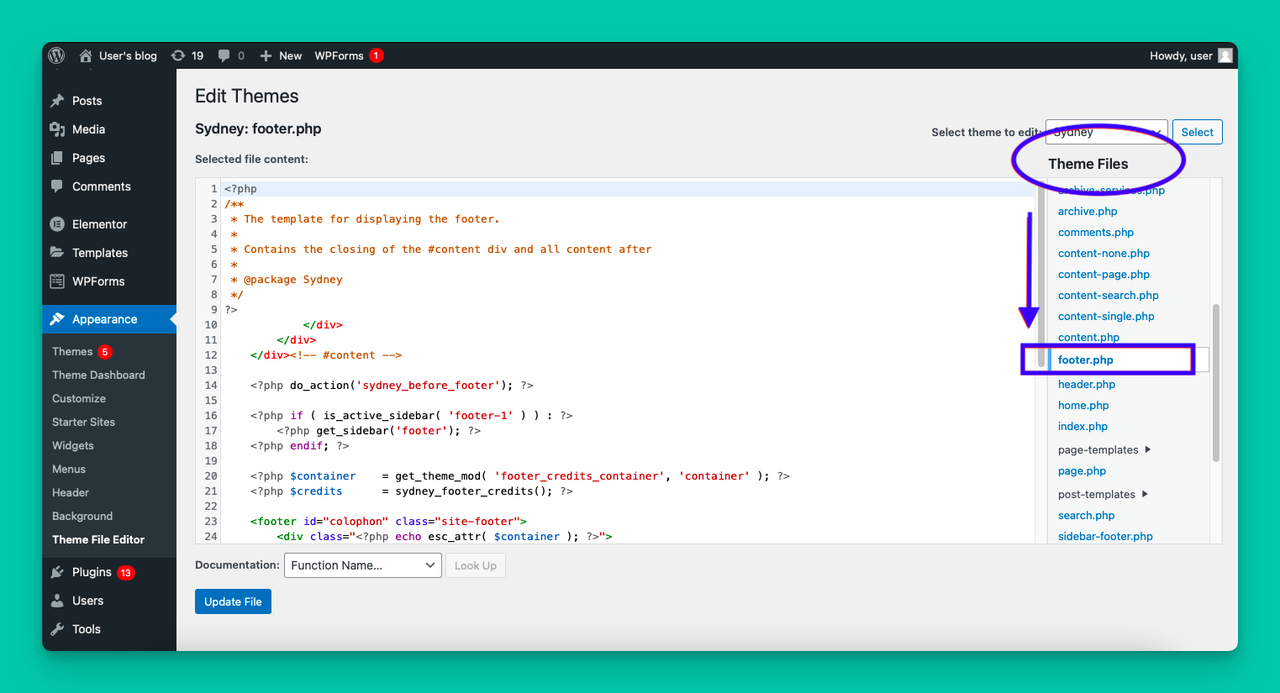Open Background submenu item
Viewport: 1280px width, 693px height.
(x=82, y=516)
